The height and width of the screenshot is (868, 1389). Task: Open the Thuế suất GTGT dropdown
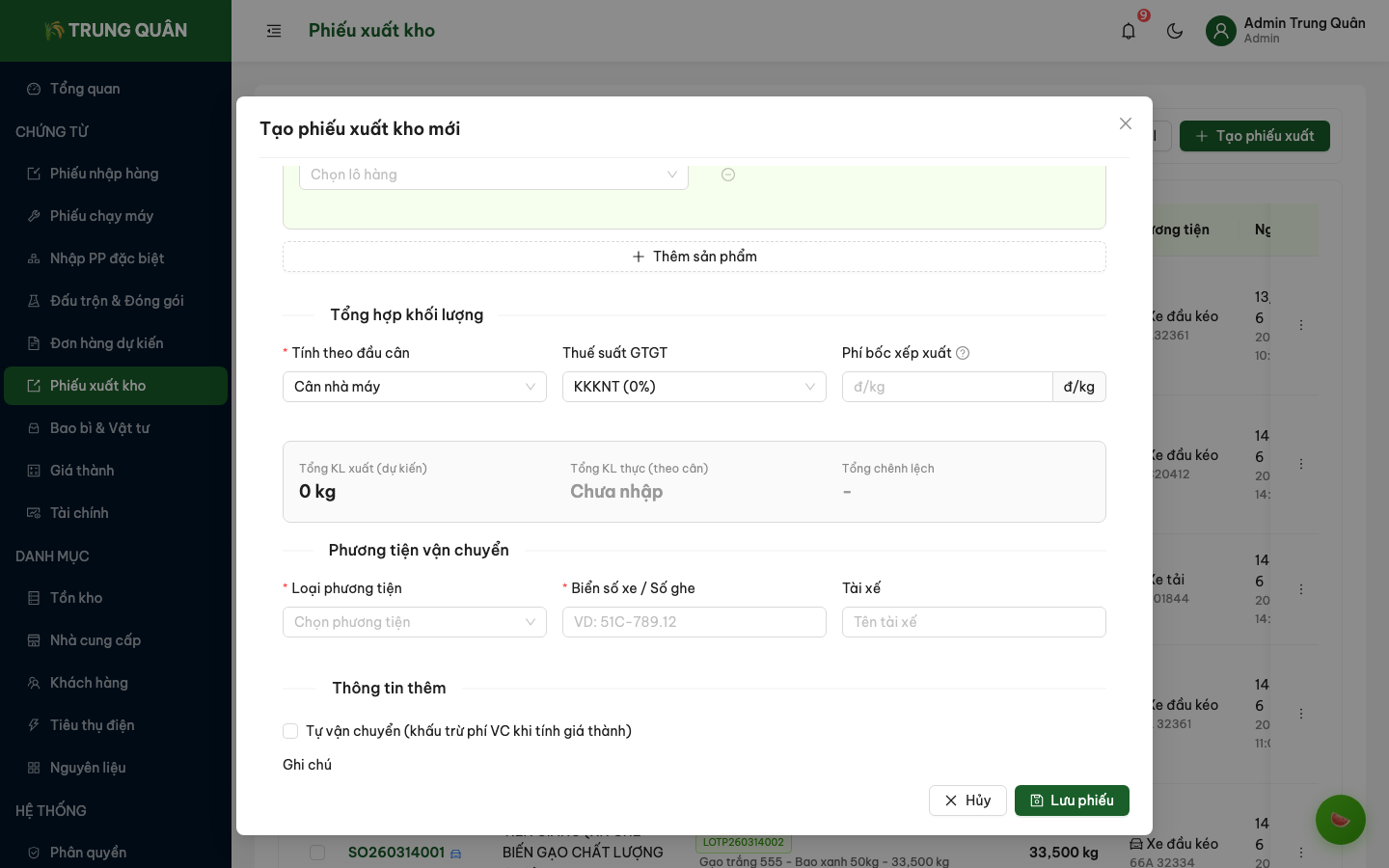coord(694,387)
